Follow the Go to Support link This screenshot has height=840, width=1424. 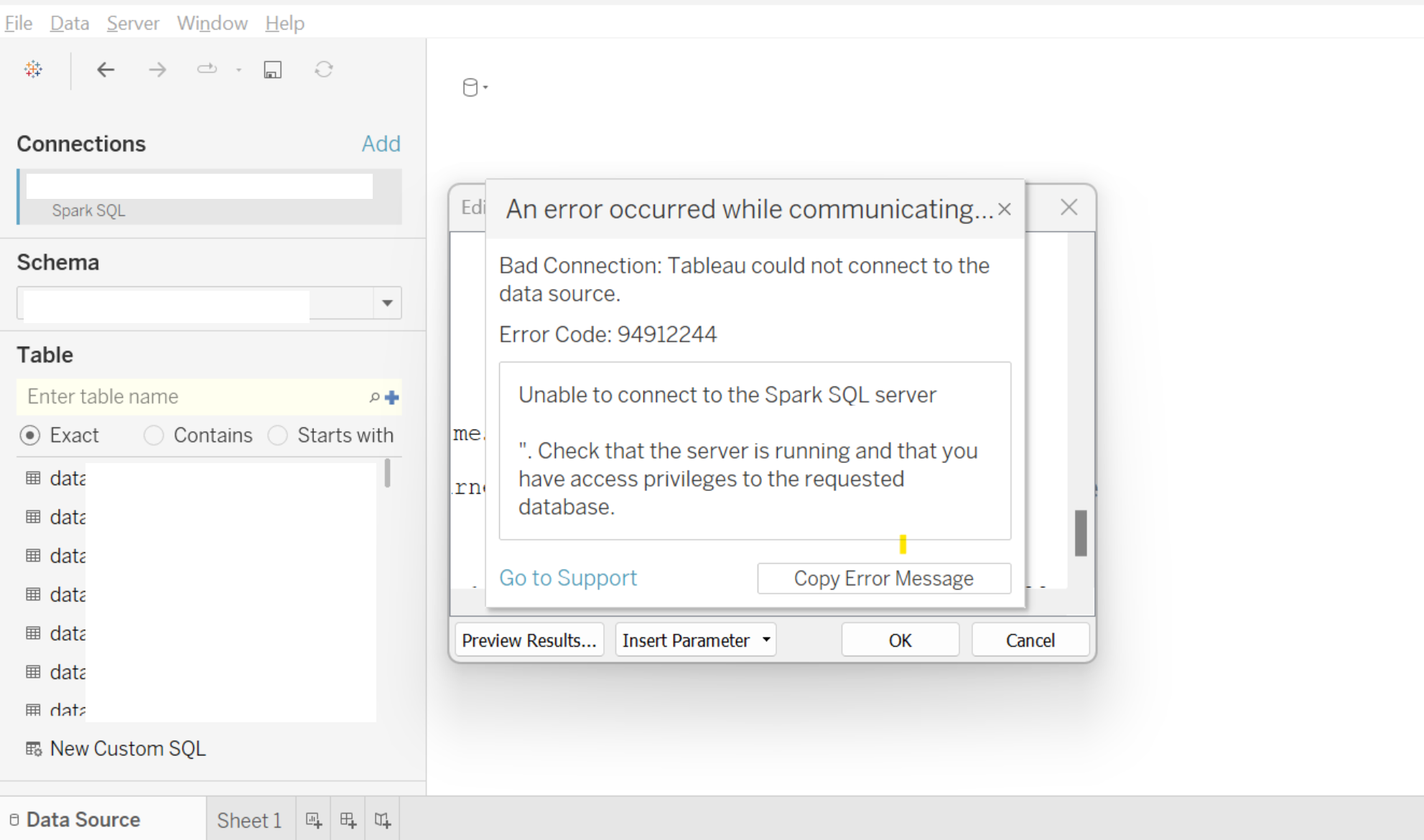[567, 578]
